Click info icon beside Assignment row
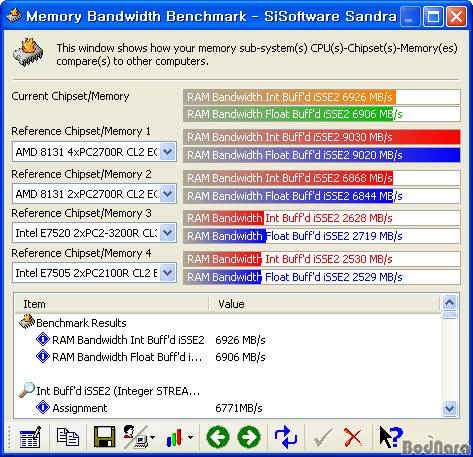473x457 pixels. (43, 407)
